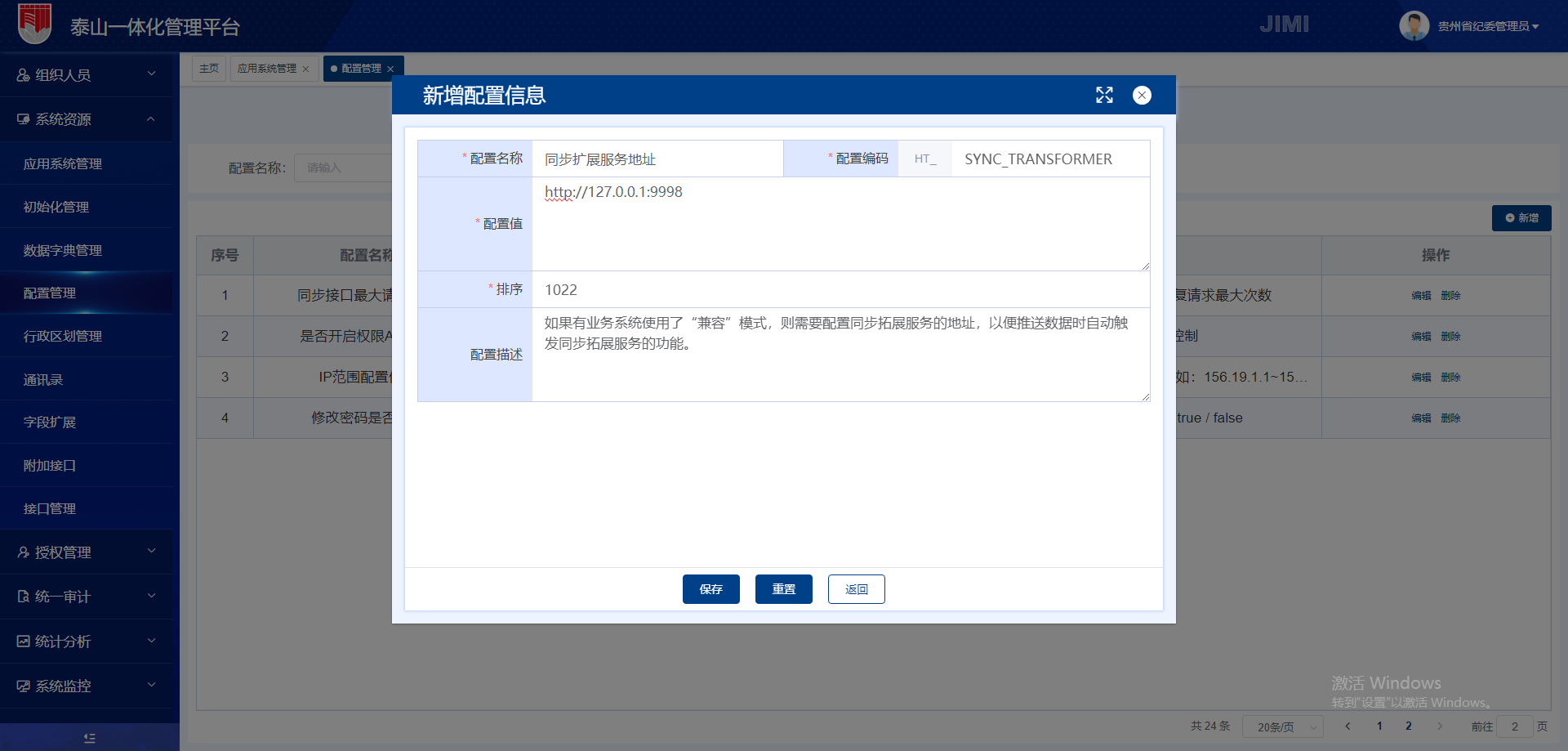Click 删除 in table row 3
Viewport: 1568px width, 751px height.
tap(1451, 378)
